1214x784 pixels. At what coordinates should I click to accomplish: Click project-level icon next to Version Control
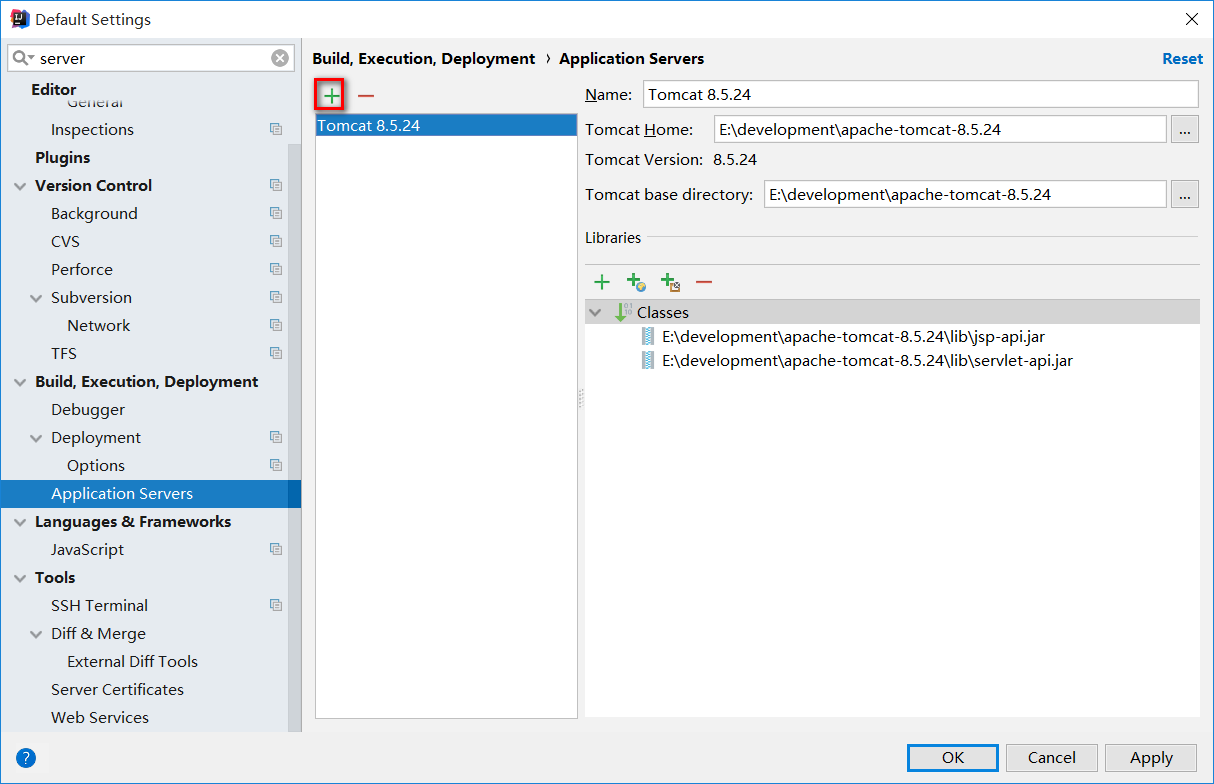pyautogui.click(x=276, y=185)
